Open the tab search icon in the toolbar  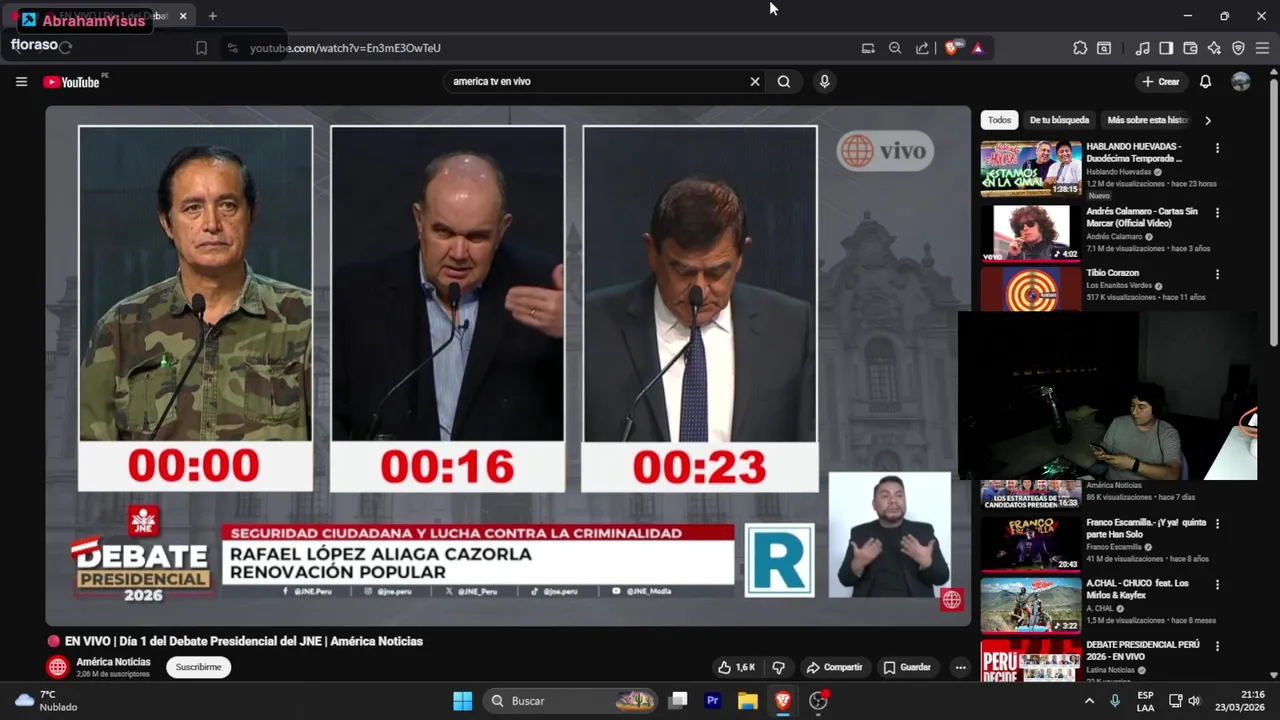click(1104, 48)
